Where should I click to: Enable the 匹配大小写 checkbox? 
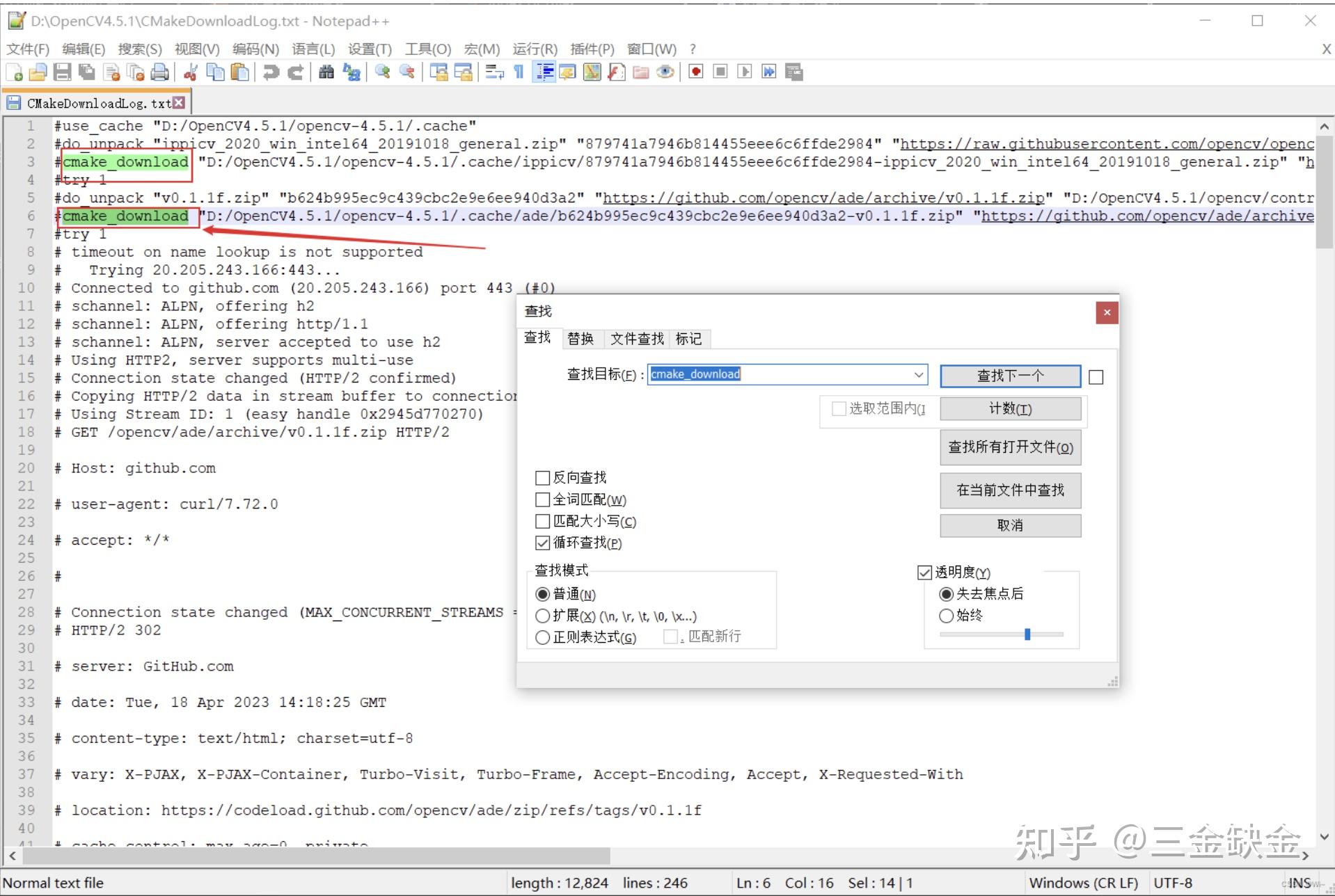(543, 521)
